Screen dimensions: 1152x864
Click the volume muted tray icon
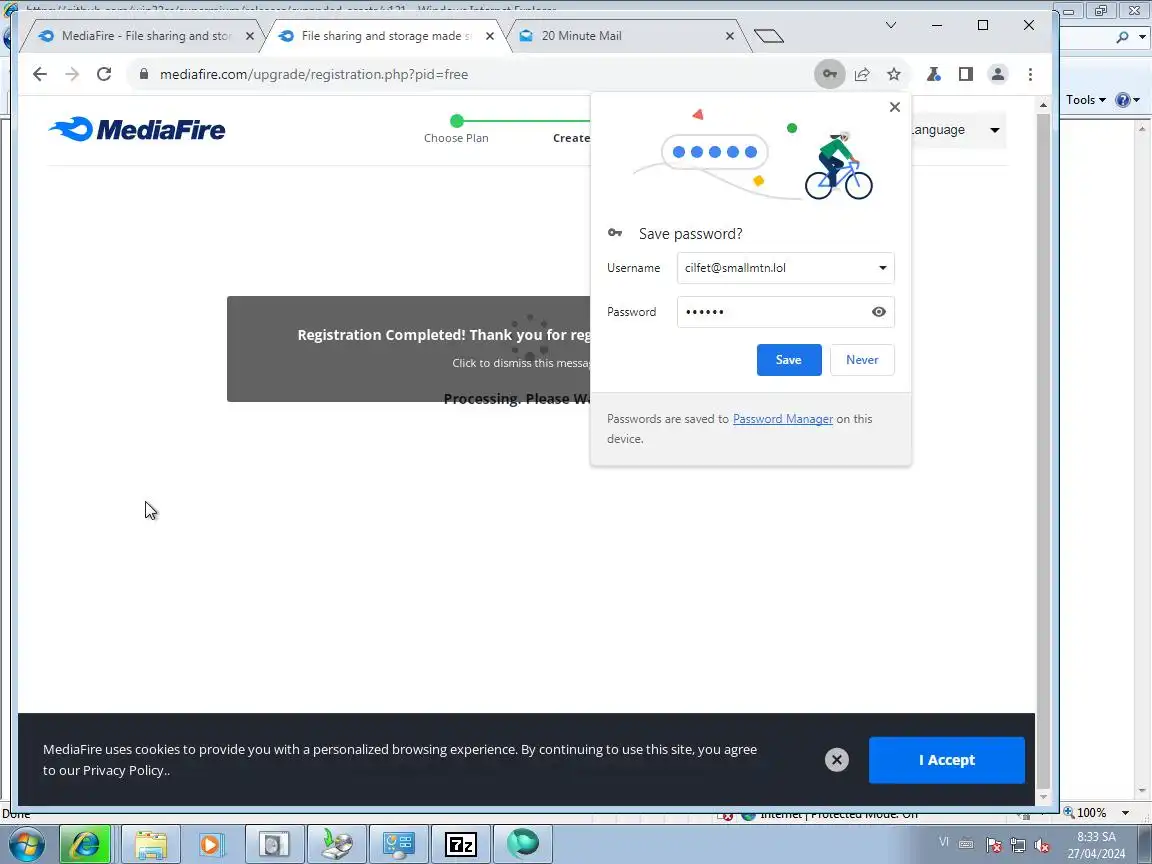1041,845
